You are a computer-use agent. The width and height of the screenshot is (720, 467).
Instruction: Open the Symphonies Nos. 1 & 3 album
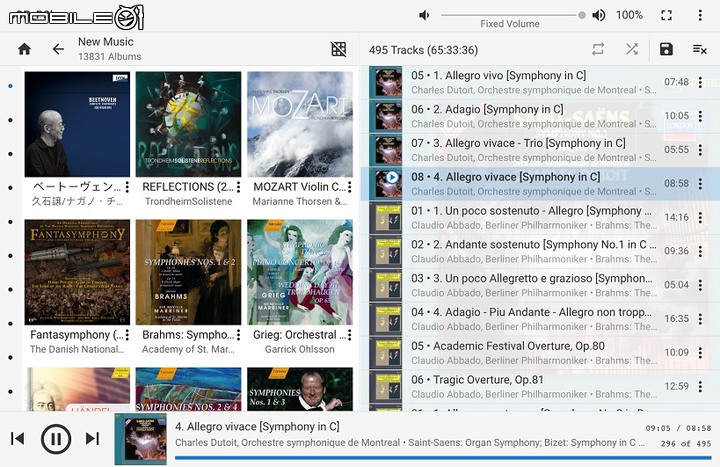300,389
